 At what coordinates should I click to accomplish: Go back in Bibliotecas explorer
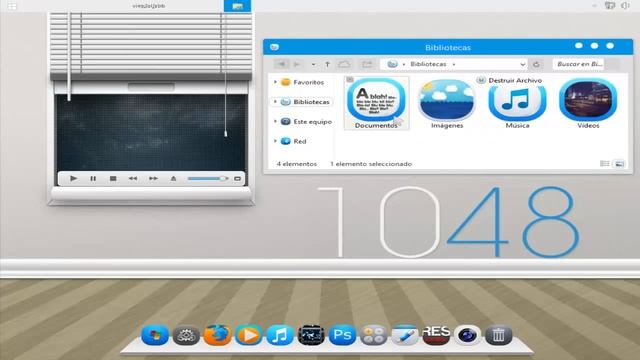pyautogui.click(x=281, y=64)
